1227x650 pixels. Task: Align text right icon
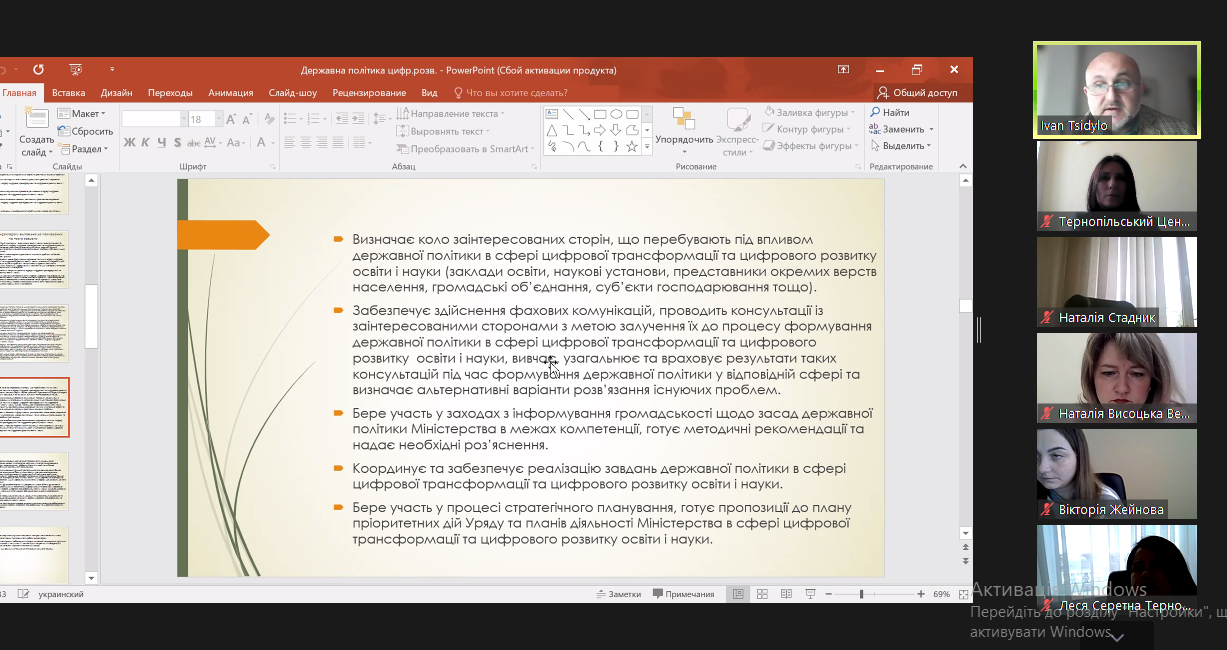click(x=323, y=143)
